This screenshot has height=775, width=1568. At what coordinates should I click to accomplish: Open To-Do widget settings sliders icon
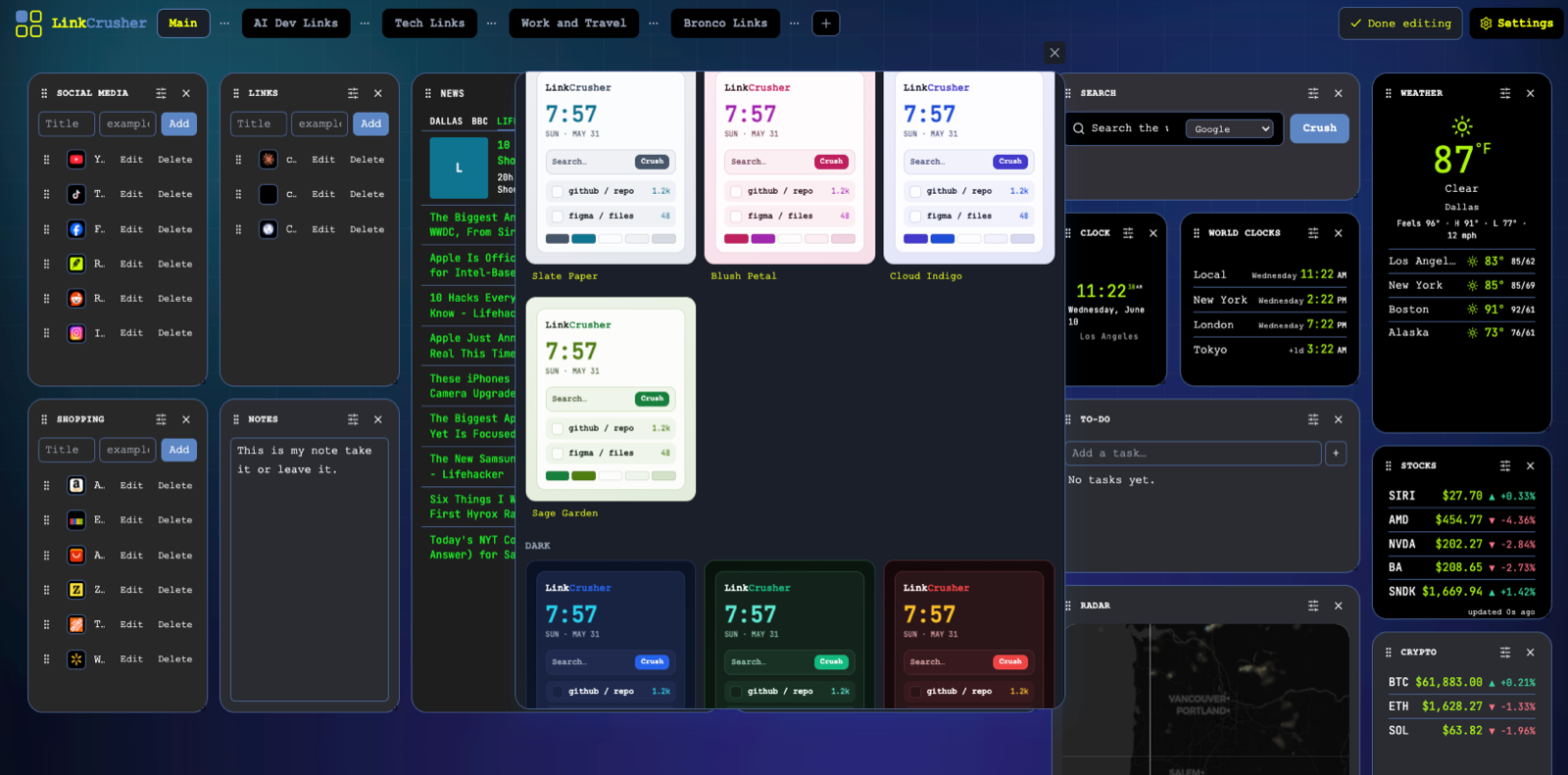[1313, 419]
